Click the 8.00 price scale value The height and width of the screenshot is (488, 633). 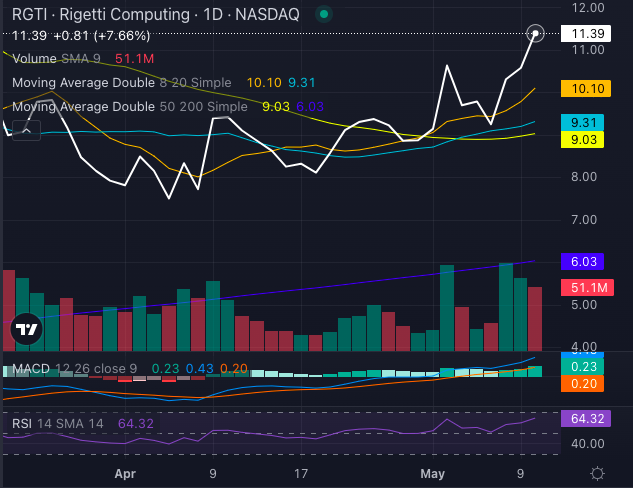pyautogui.click(x=584, y=177)
